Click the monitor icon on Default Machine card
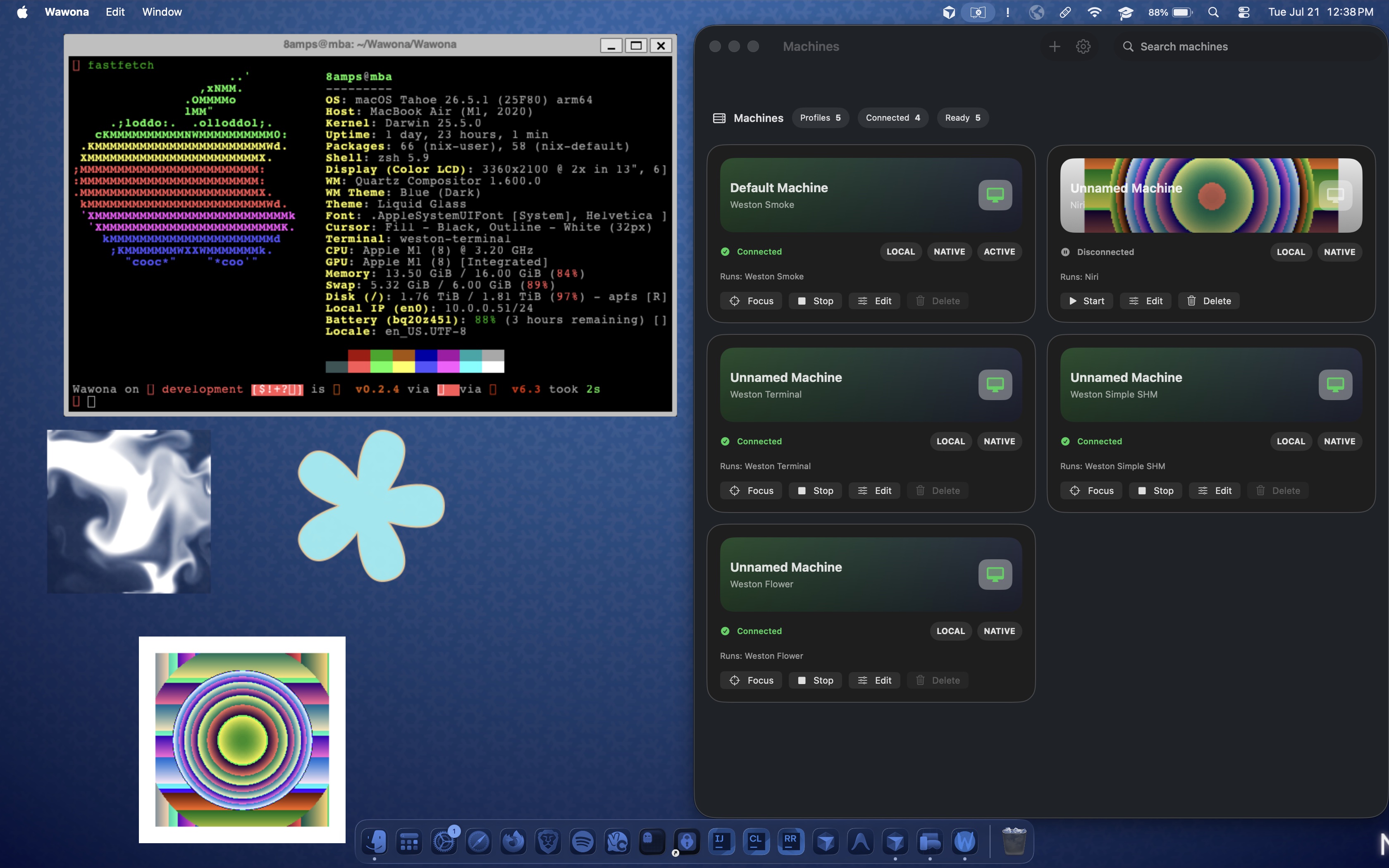Viewport: 1389px width, 868px height. click(995, 195)
